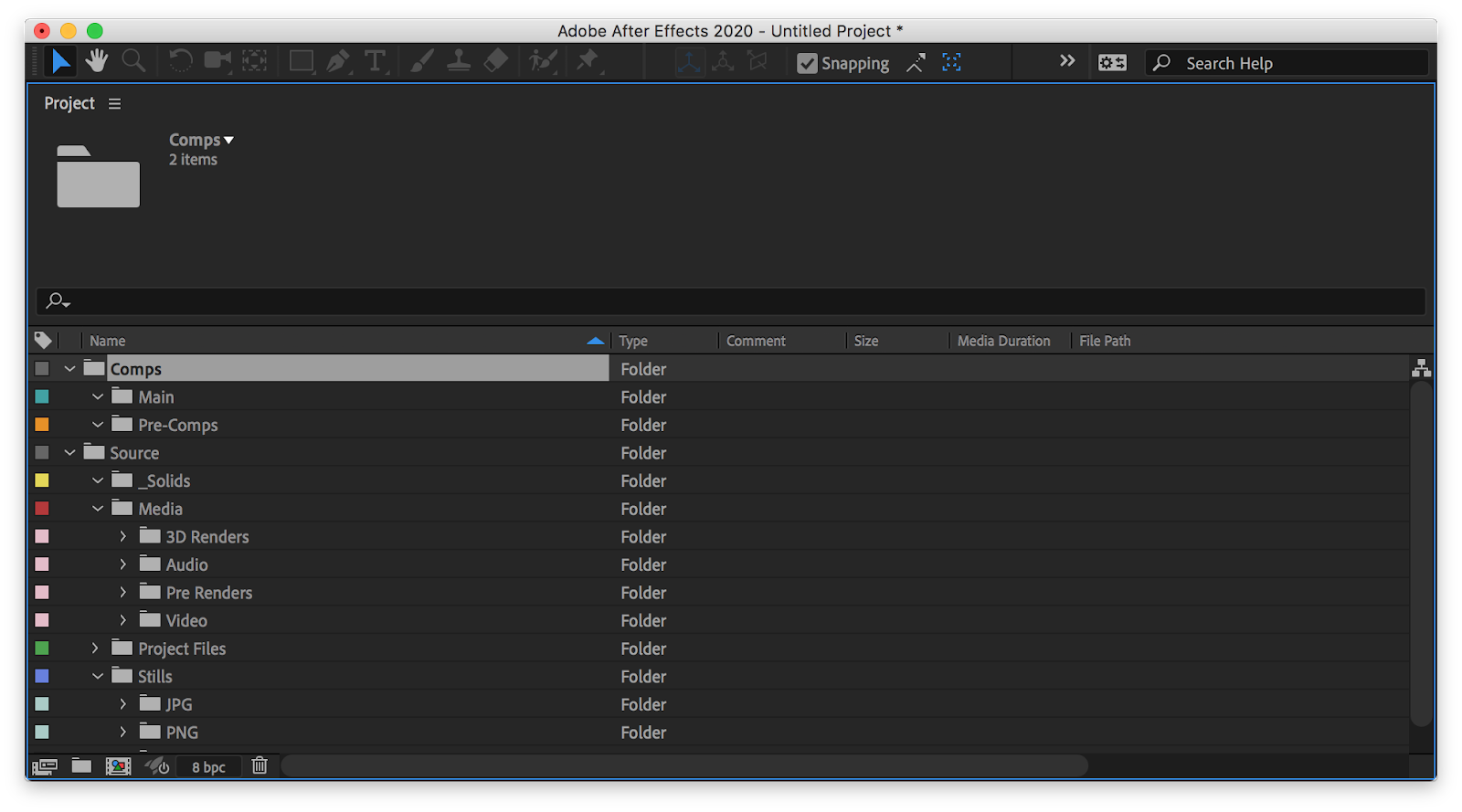
Task: Delete selected item with trash icon
Action: [x=260, y=765]
